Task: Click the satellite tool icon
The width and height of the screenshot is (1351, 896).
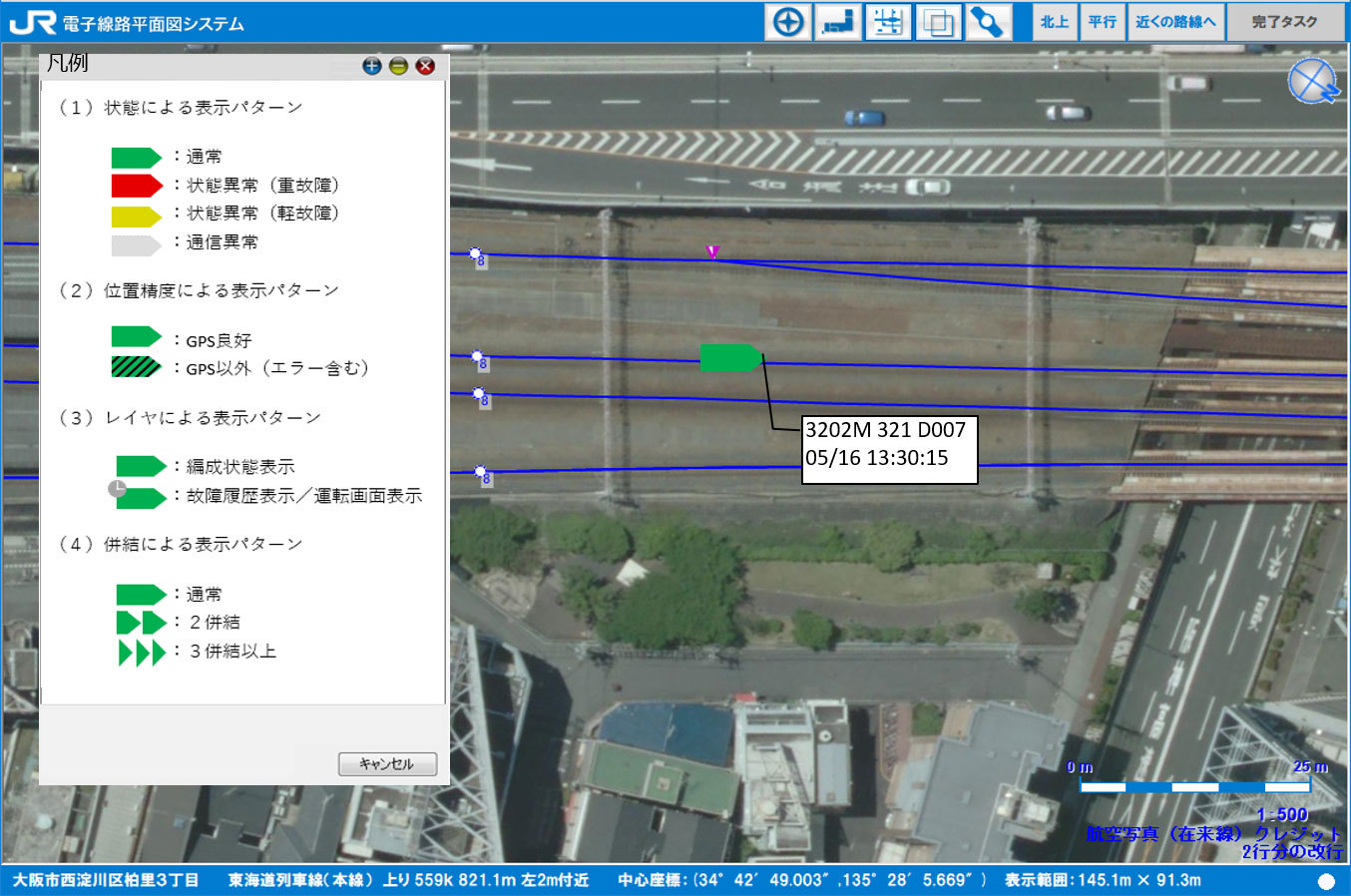Action: (987, 22)
